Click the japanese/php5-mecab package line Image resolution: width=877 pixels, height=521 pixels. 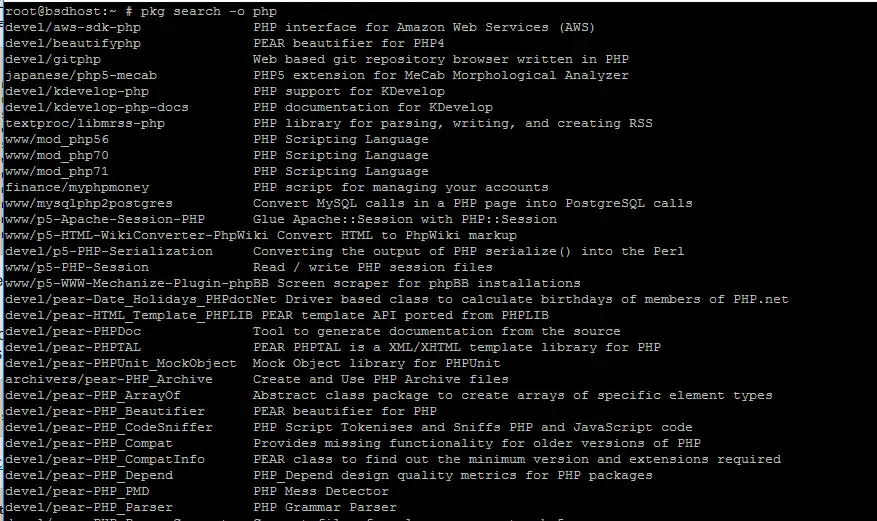tap(317, 75)
